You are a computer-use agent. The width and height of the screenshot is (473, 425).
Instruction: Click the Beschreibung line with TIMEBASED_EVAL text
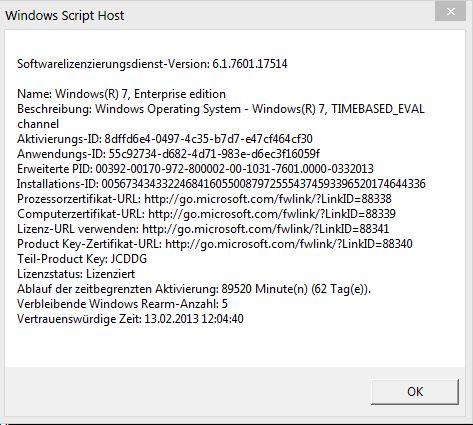221,109
